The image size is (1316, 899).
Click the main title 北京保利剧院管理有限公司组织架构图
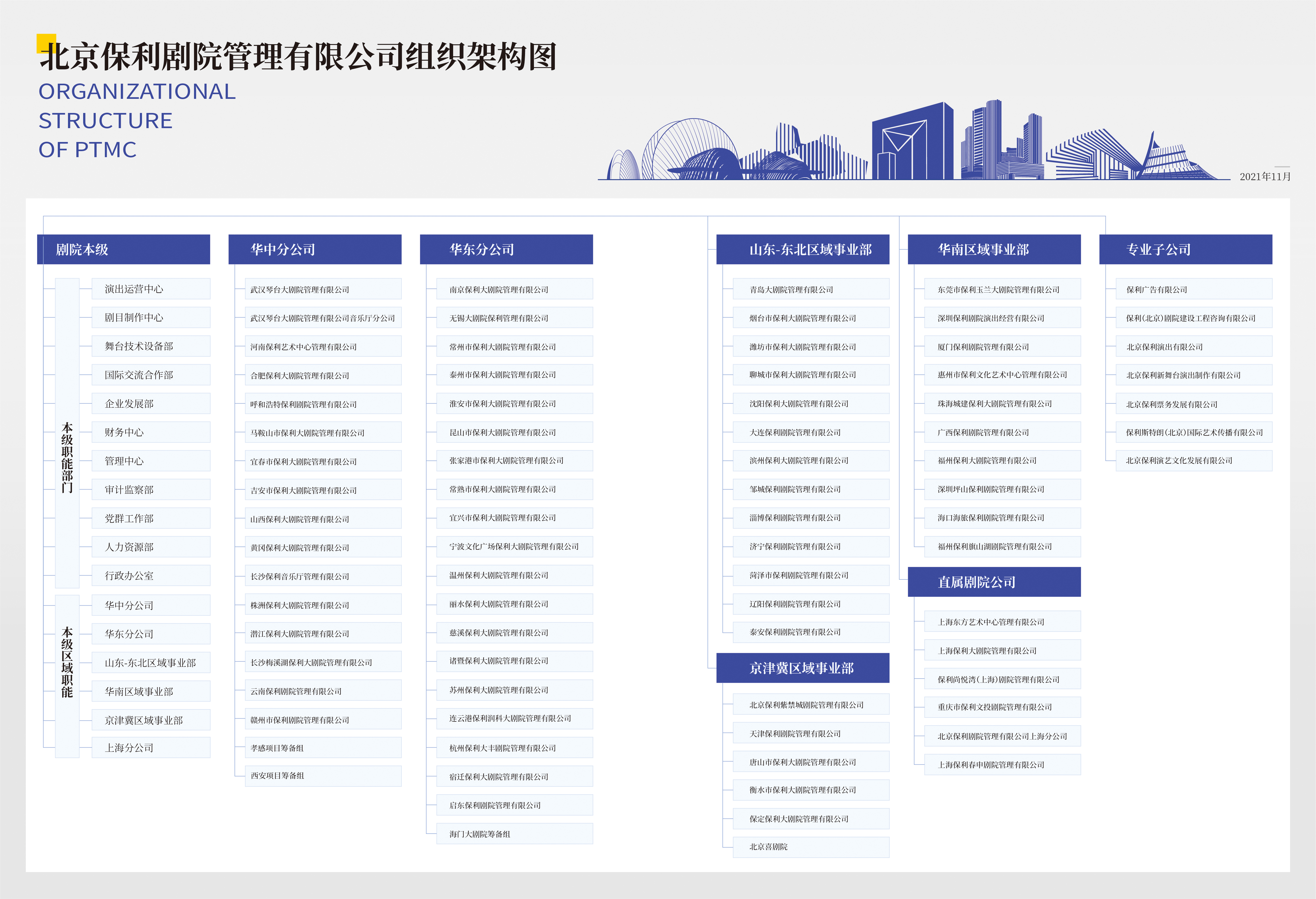298,56
